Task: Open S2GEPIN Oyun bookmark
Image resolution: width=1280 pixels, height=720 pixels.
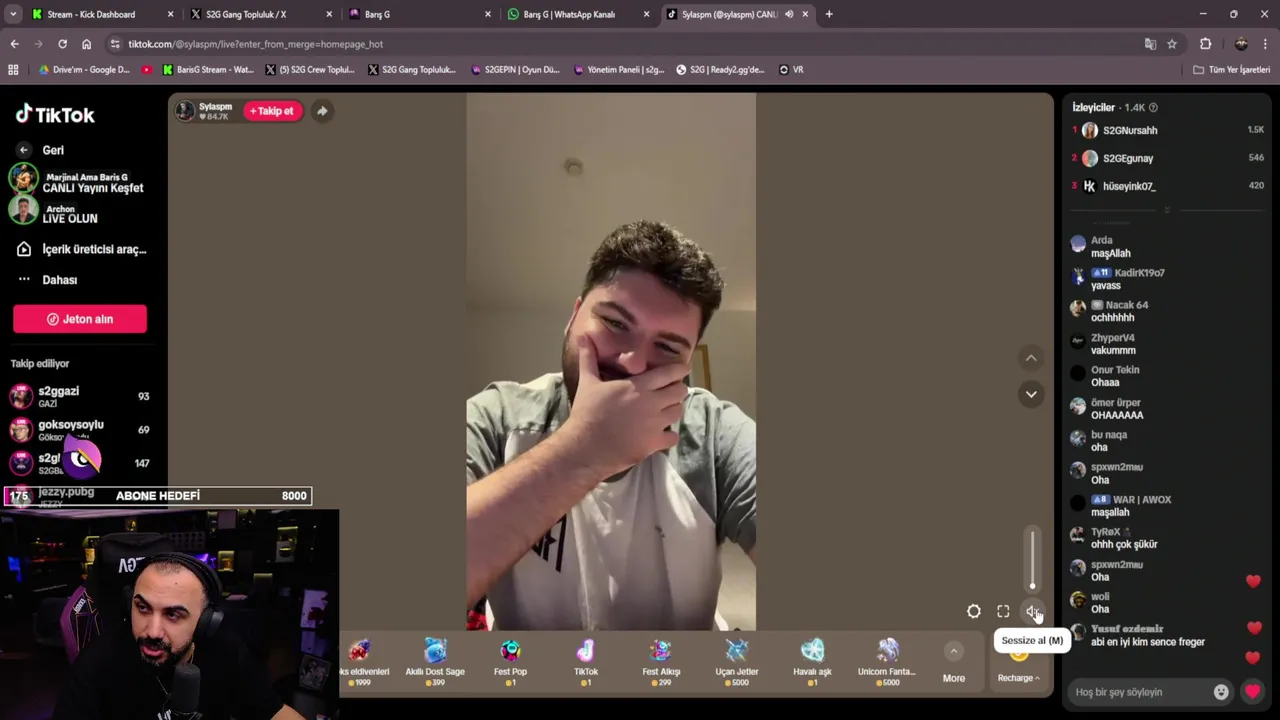Action: (x=514, y=70)
